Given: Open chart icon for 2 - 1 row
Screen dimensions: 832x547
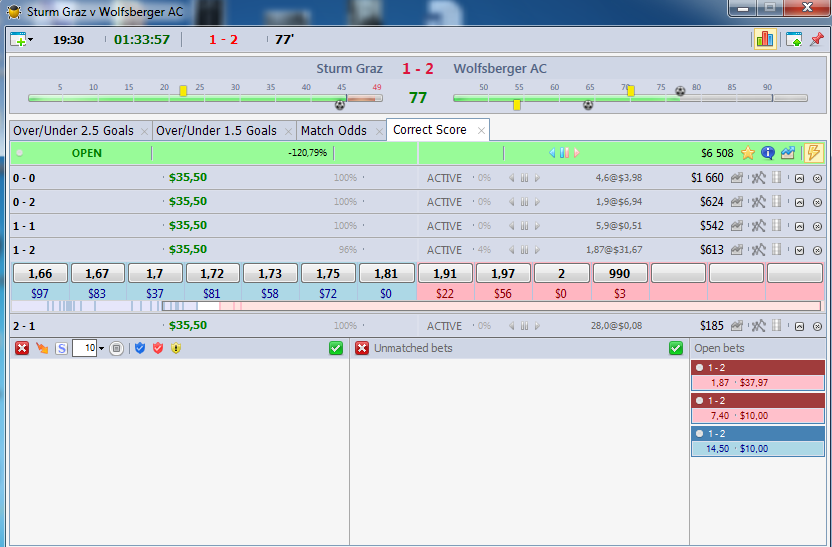Looking at the screenshot, I should pyautogui.click(x=736, y=326).
